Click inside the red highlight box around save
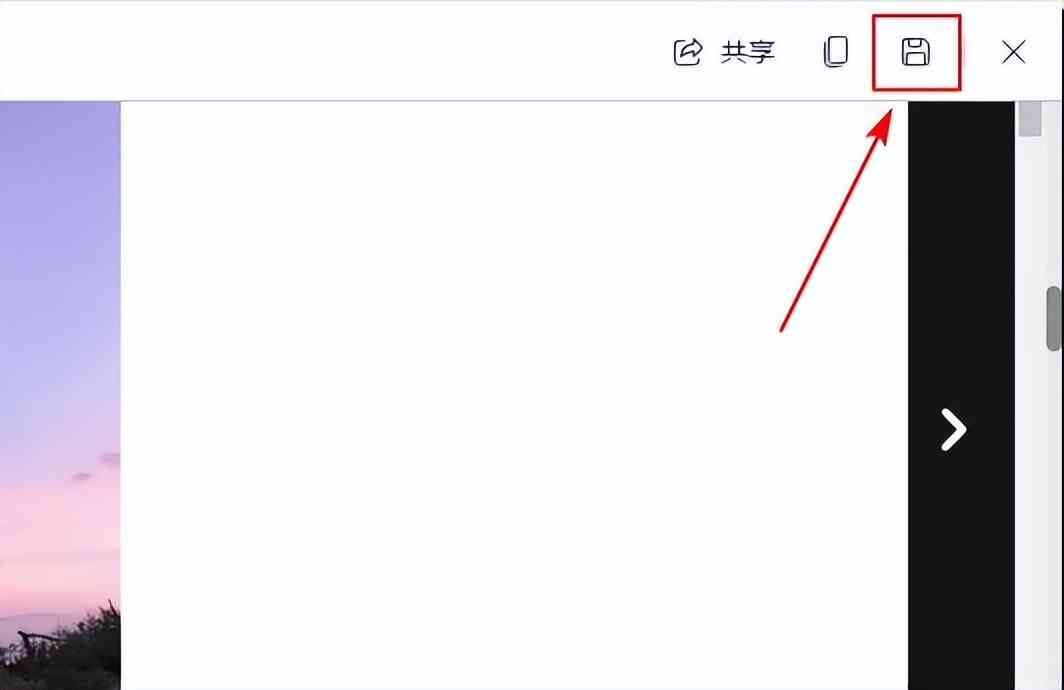The image size is (1064, 690). [916, 52]
